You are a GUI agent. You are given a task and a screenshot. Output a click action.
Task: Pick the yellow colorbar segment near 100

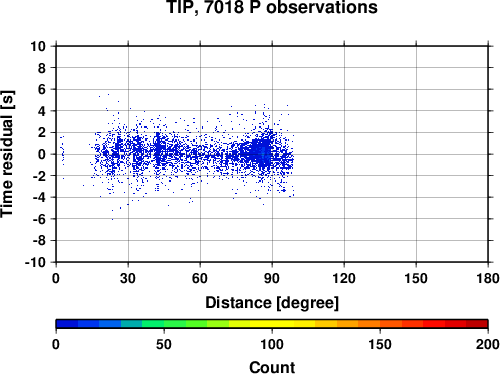272,324
